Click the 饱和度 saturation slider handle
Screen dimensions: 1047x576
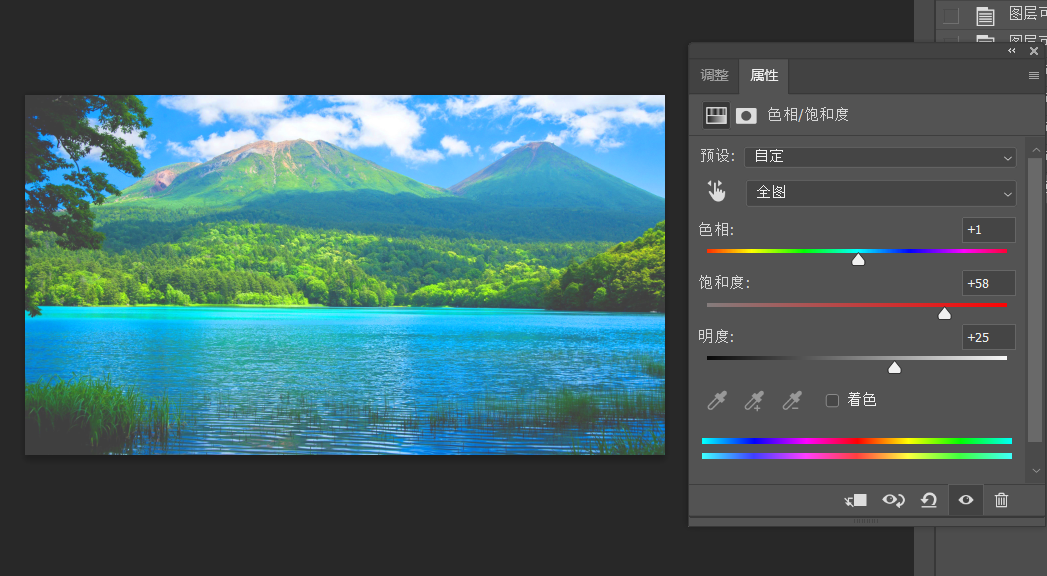point(944,314)
